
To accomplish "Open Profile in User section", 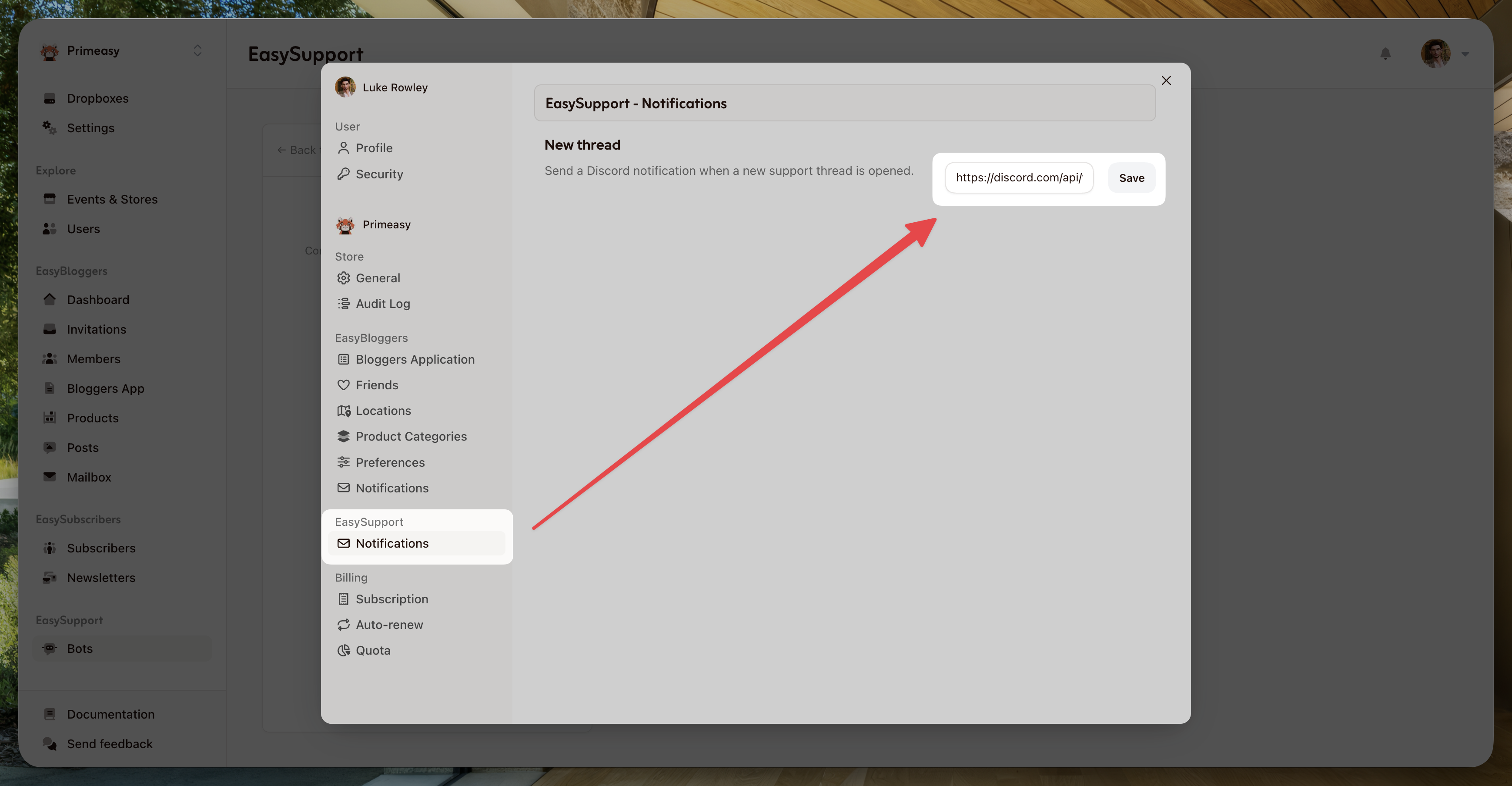I will click(x=374, y=148).
